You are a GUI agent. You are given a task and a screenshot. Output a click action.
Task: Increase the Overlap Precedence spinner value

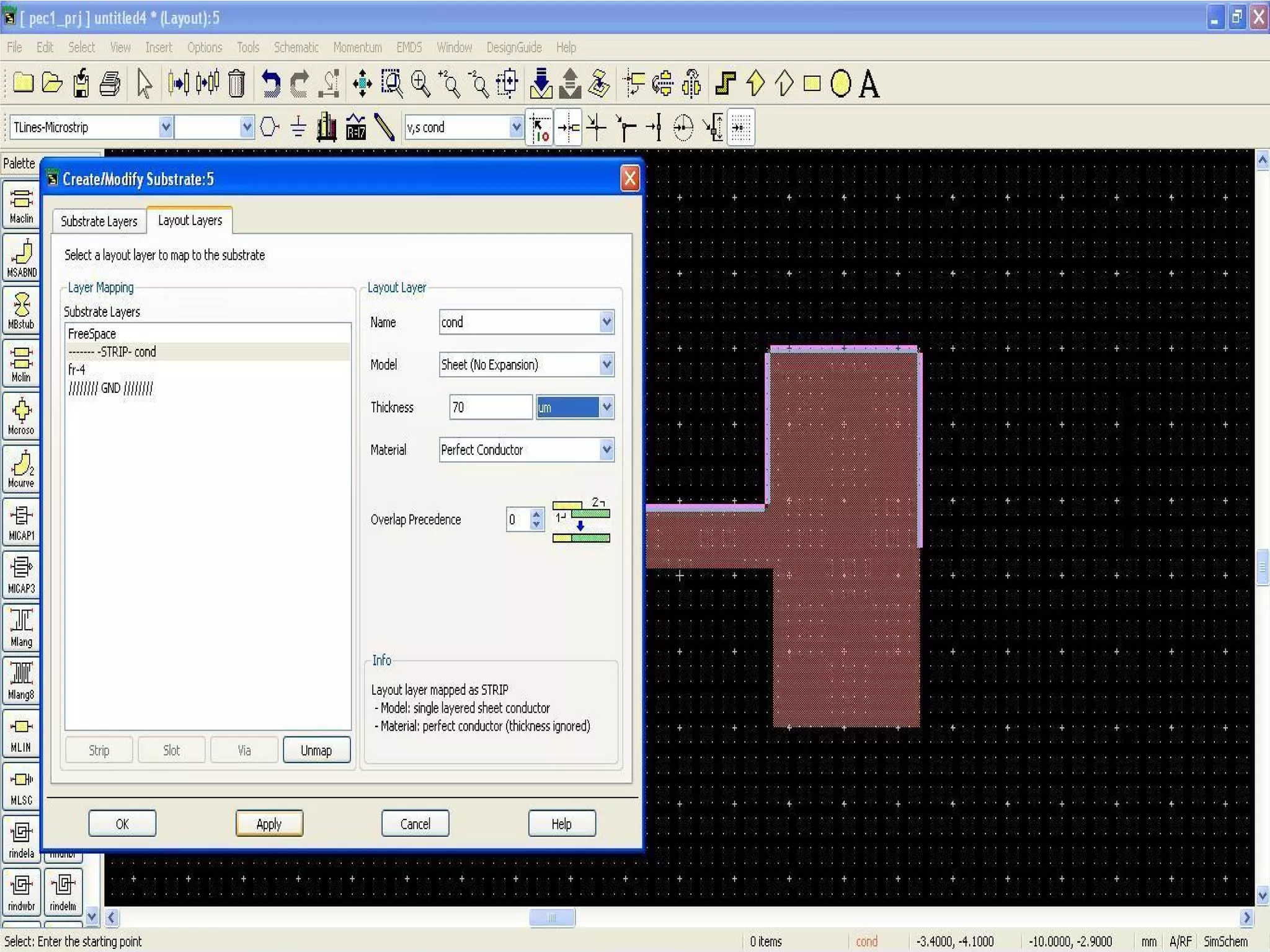tap(536, 514)
